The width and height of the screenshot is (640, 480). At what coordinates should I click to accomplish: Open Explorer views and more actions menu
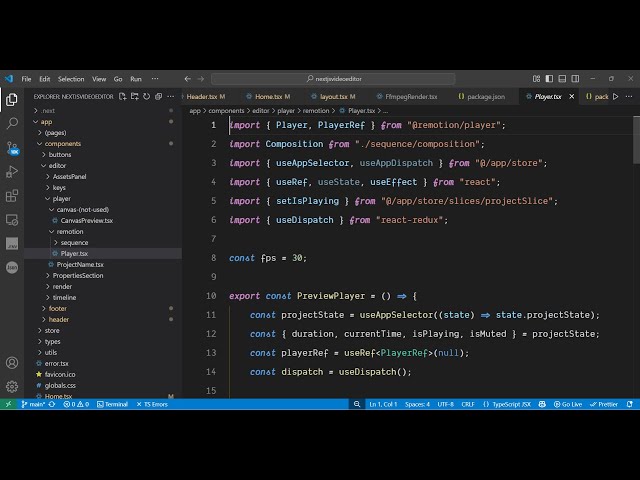pos(171,96)
